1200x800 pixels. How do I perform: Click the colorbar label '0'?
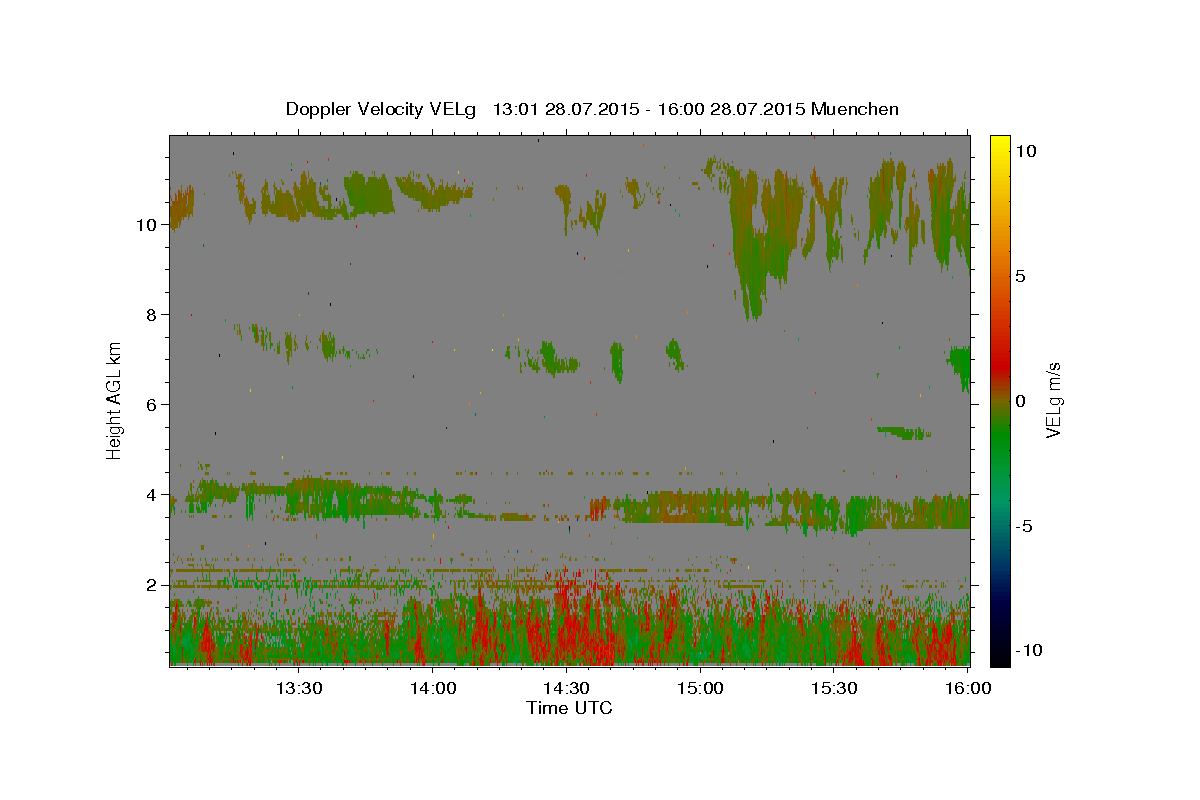pos(1020,401)
